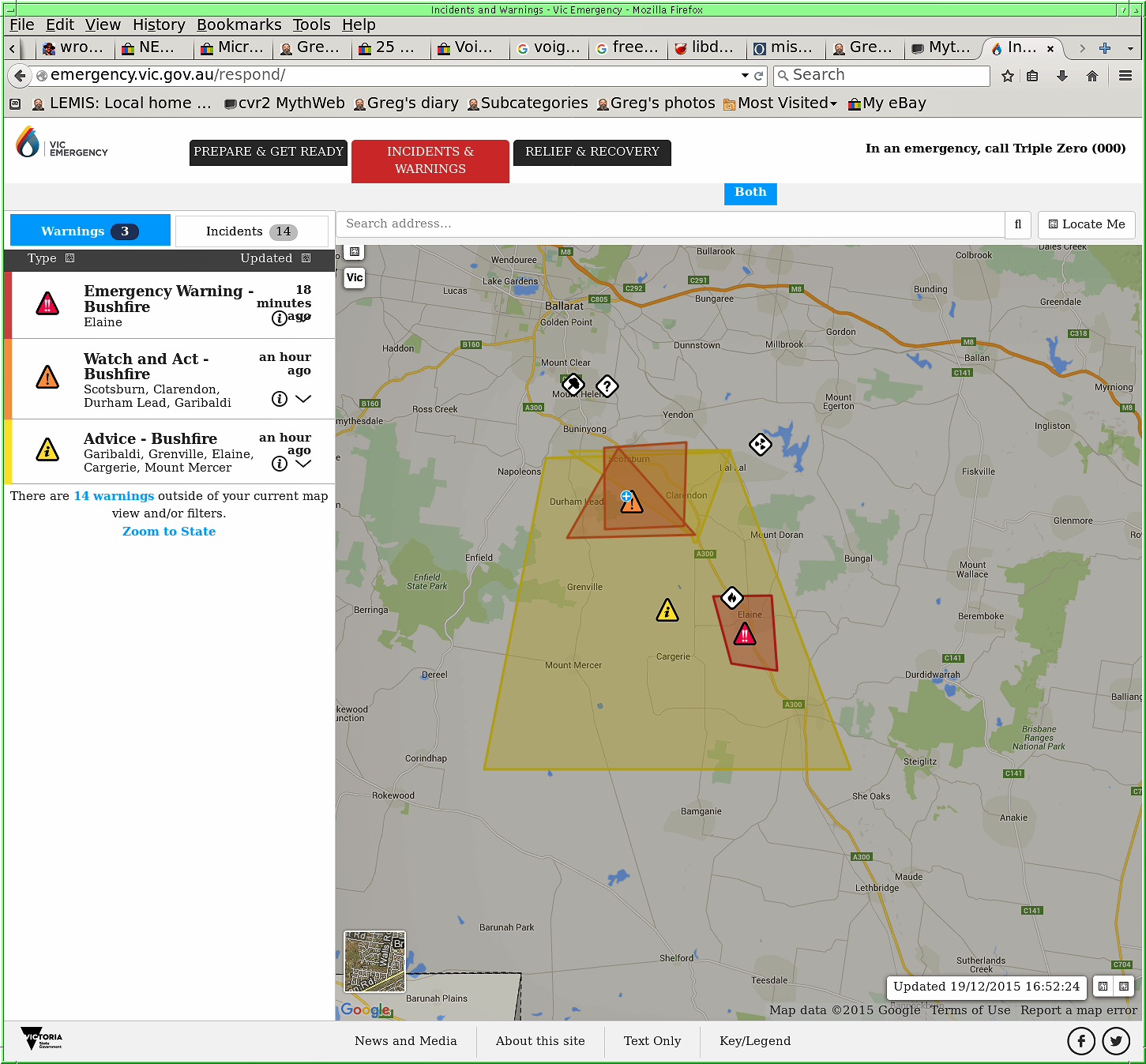Switch to the Incidents list toggle
1146x1064 pixels.
click(x=251, y=231)
